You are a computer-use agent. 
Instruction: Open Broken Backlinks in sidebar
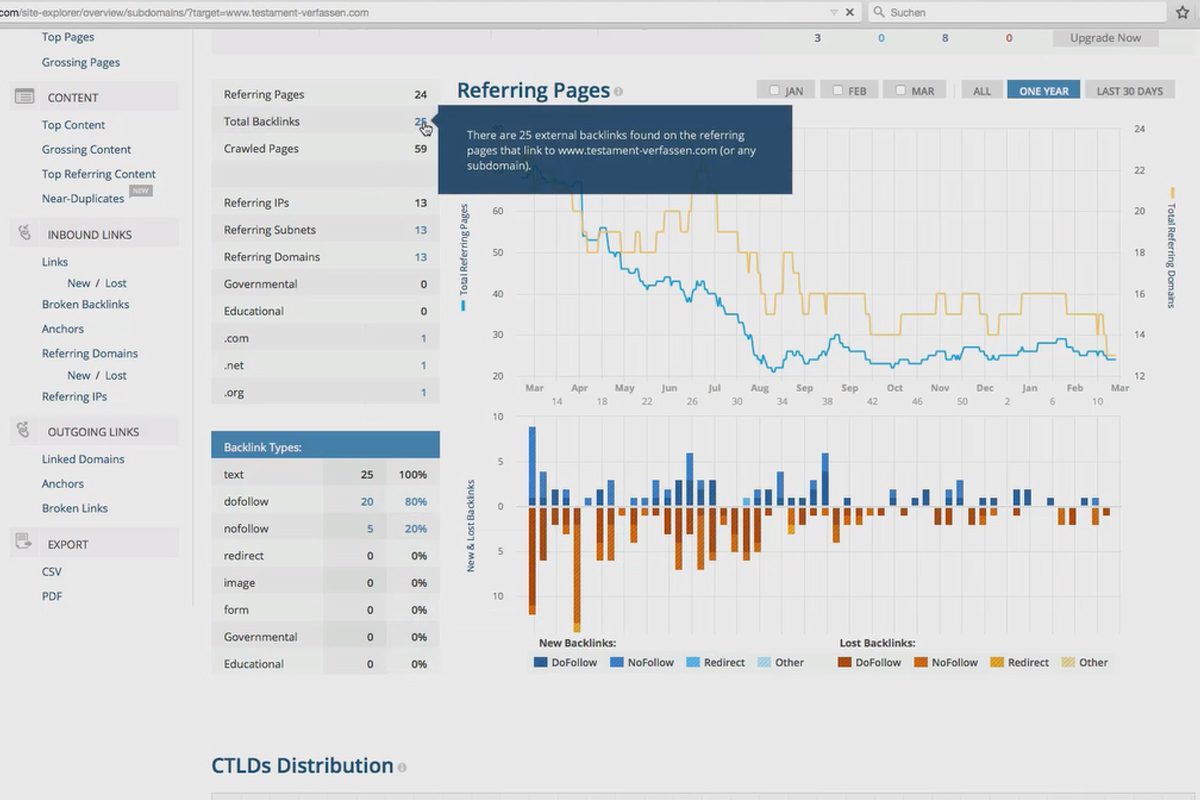click(x=86, y=304)
